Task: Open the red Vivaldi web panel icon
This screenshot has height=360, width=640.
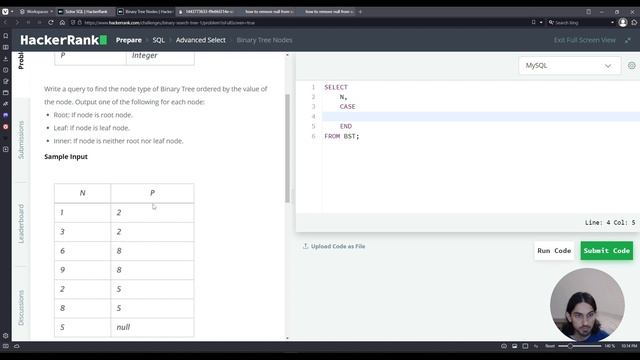Action: (x=6, y=127)
